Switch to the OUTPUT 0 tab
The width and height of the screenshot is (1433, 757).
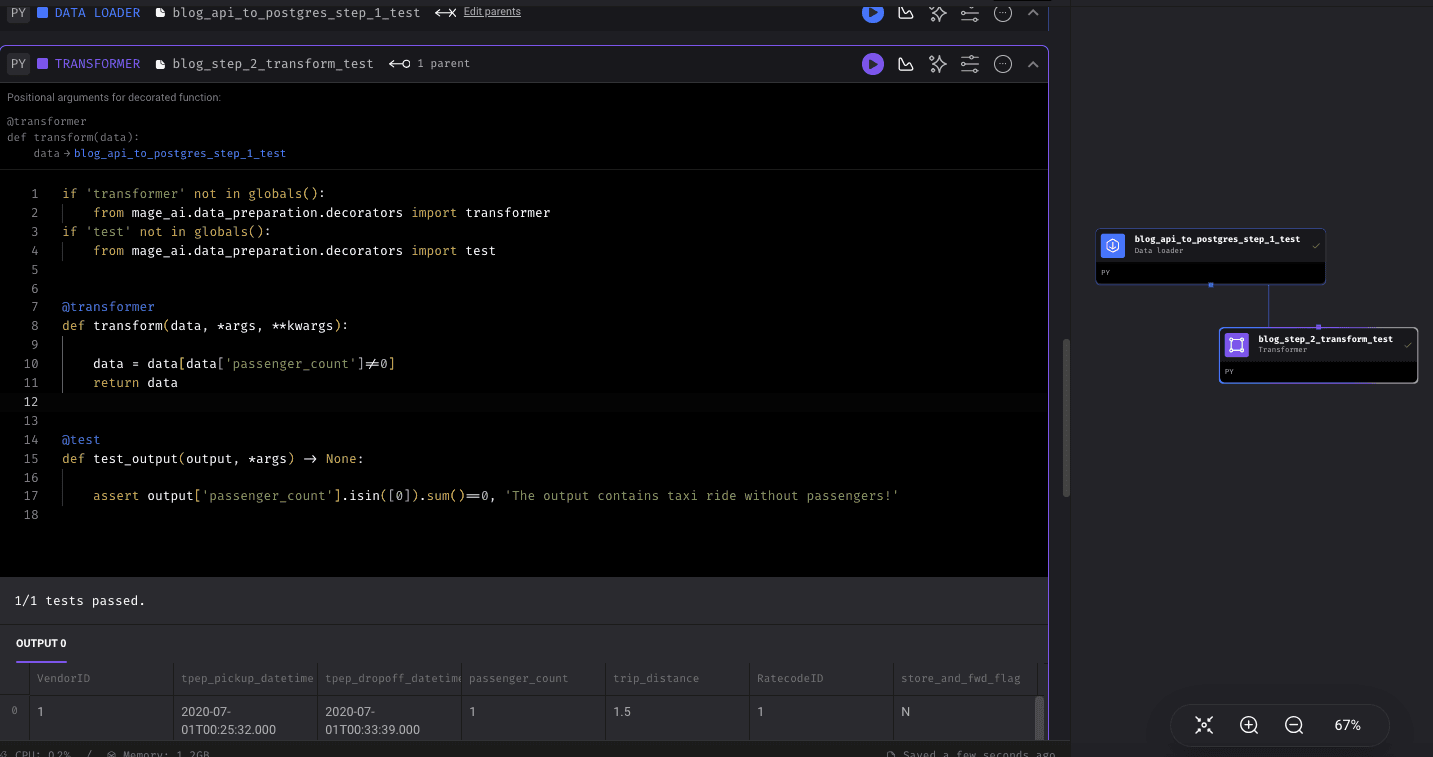[x=41, y=644]
